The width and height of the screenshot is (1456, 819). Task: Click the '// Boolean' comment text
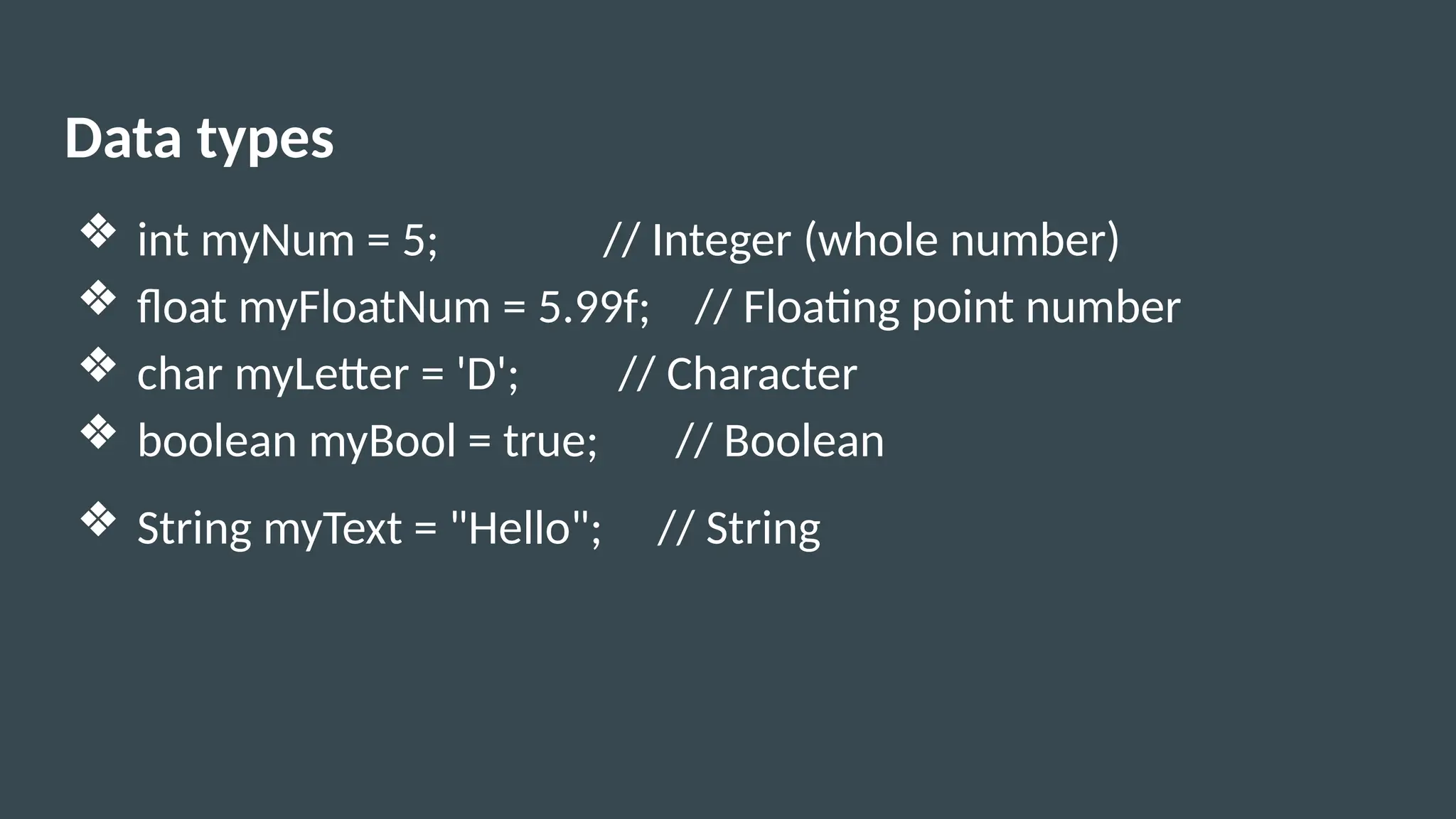[779, 441]
